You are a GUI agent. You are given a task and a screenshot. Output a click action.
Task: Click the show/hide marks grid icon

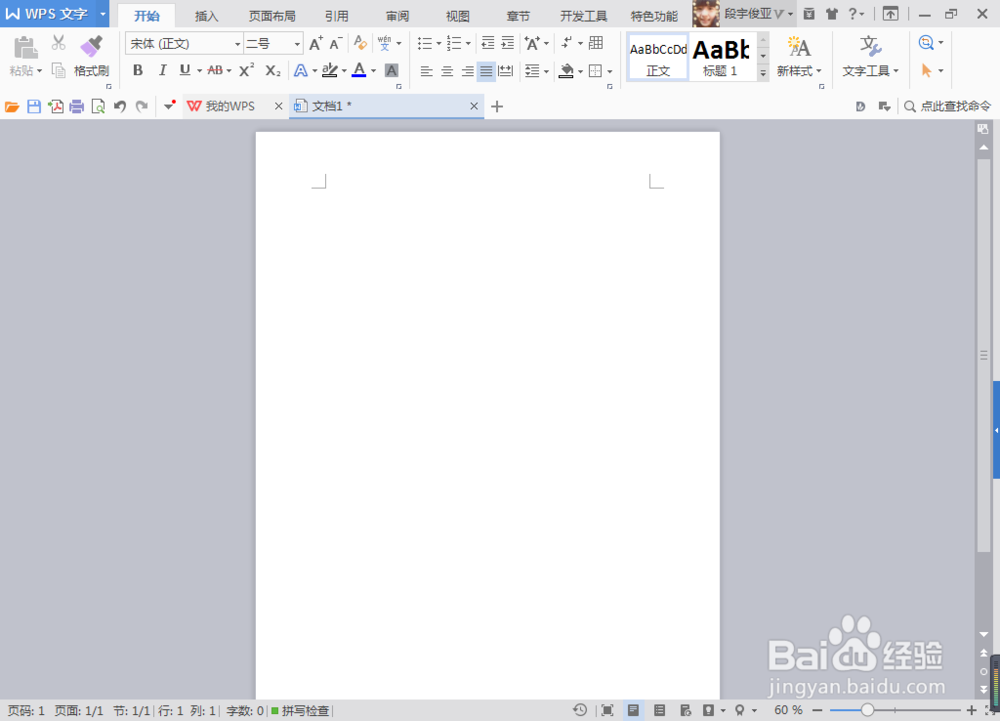click(596, 43)
